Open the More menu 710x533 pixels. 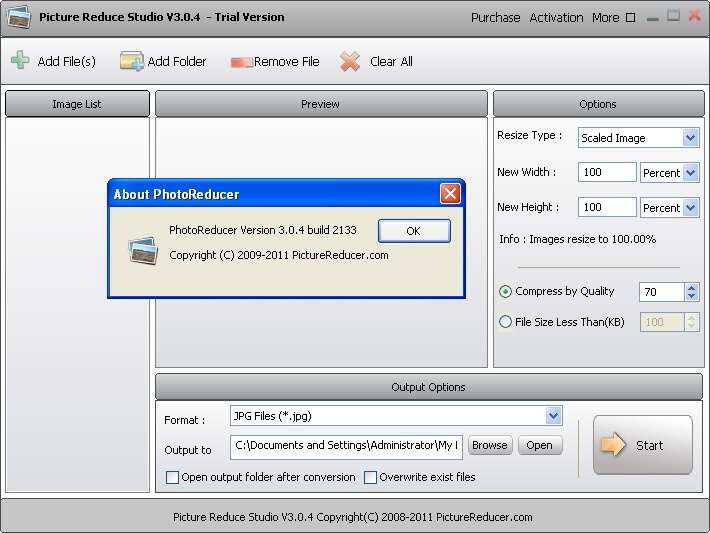[x=605, y=18]
